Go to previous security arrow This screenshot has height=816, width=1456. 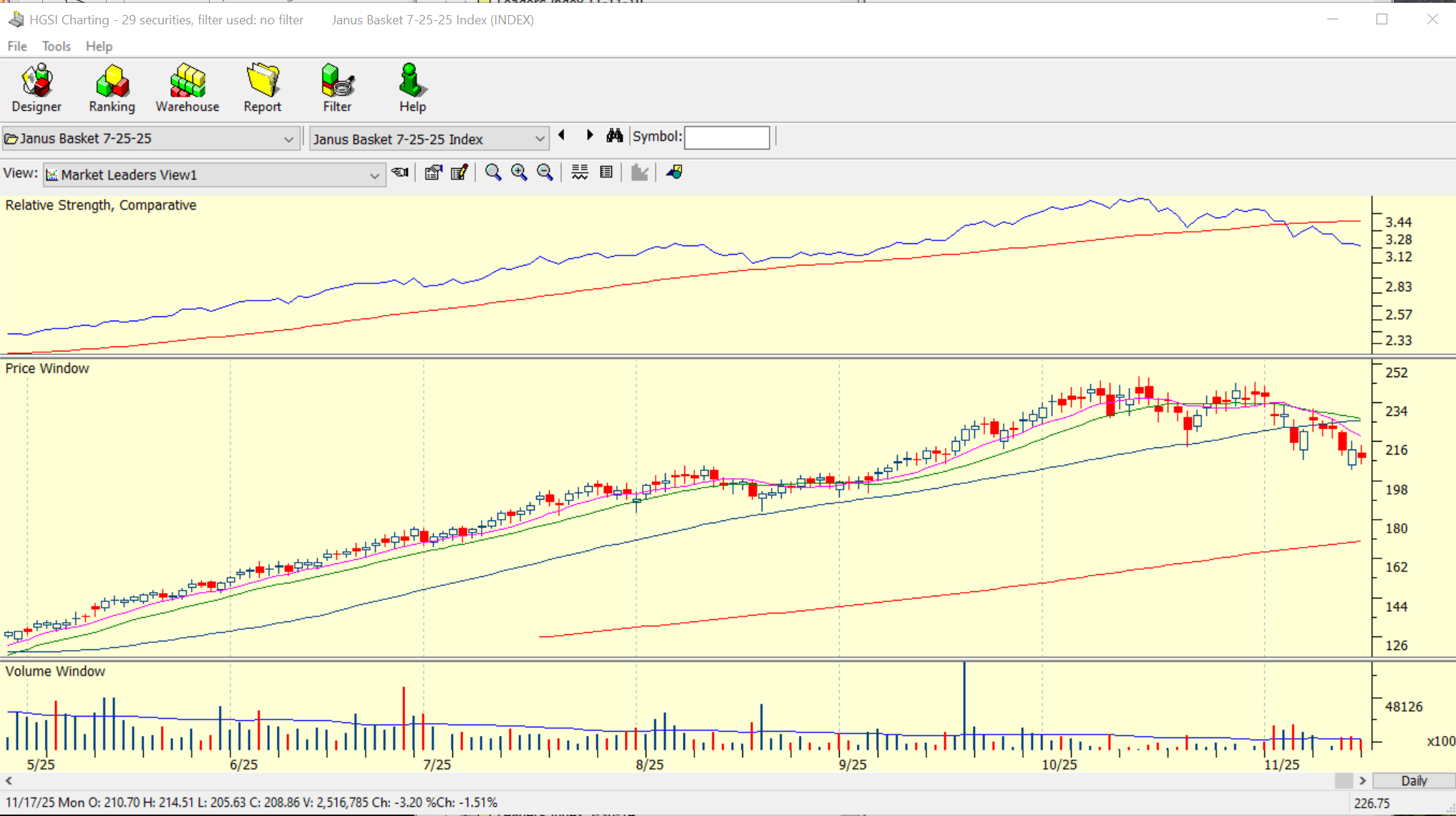coord(562,135)
